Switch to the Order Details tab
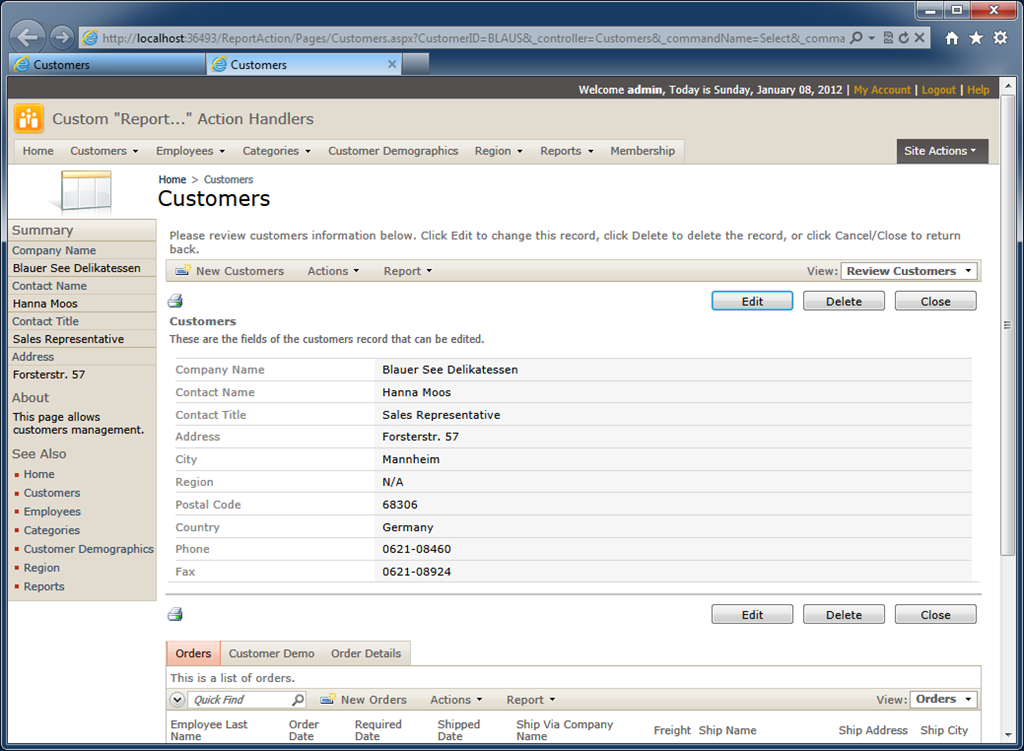Screen dimensions: 1024x751 pos(366,653)
